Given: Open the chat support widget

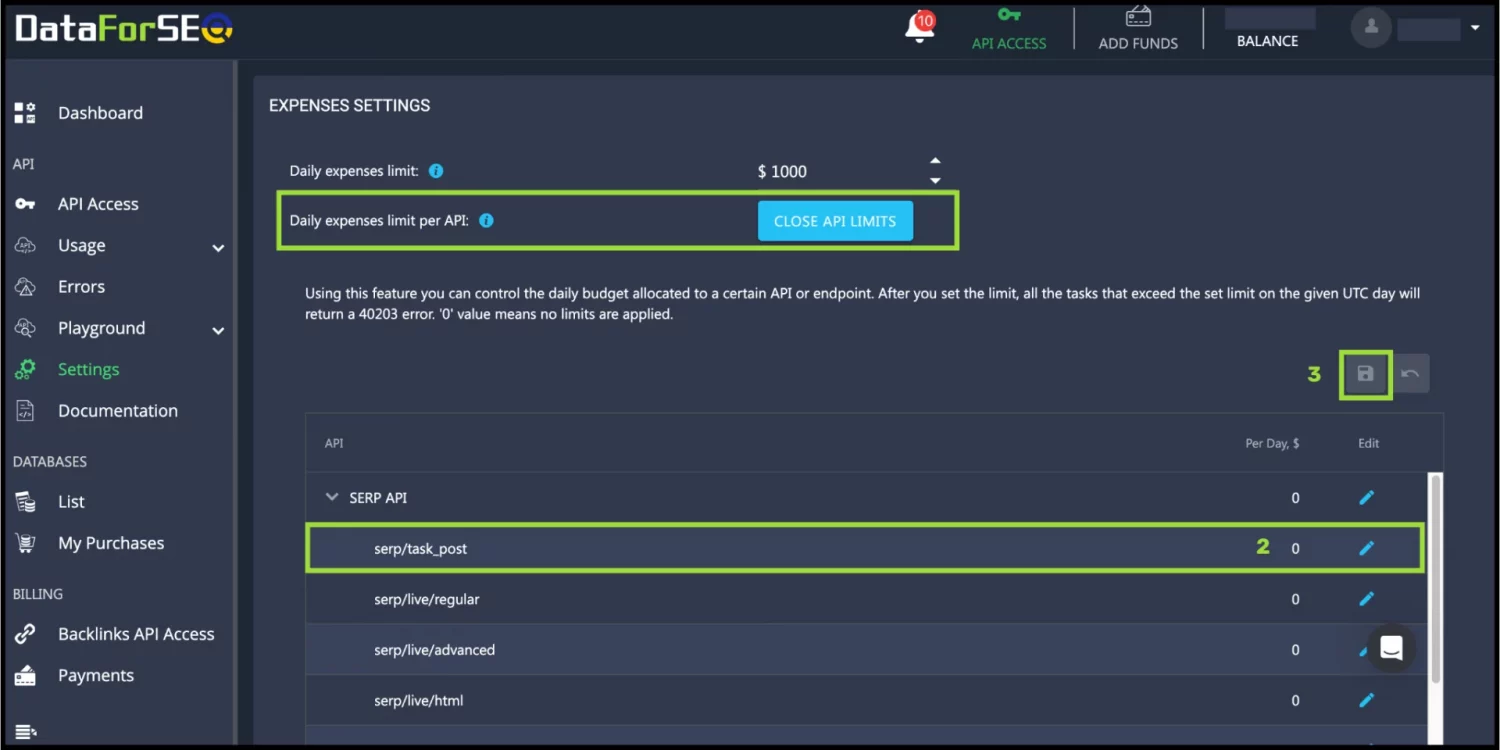Looking at the screenshot, I should (x=1391, y=647).
